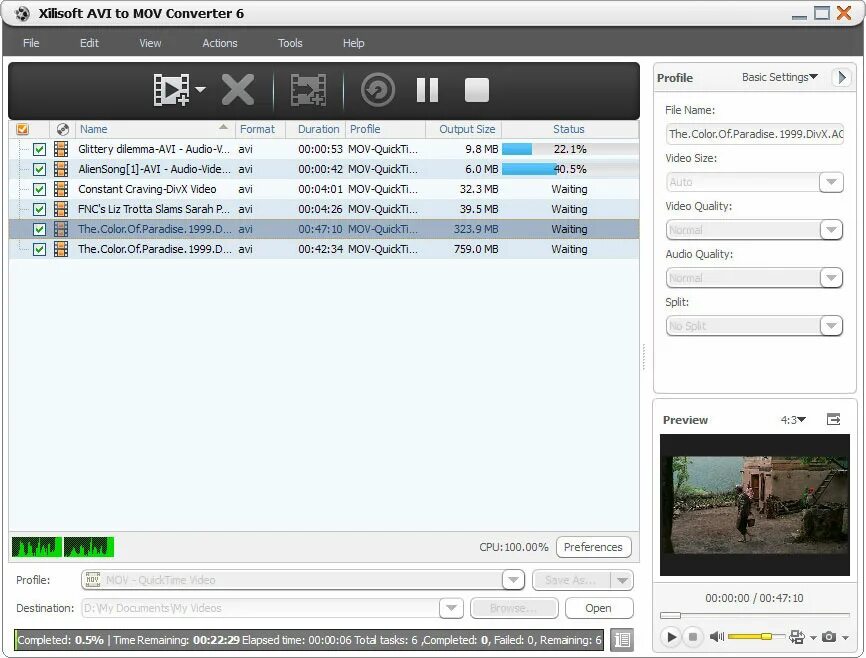The image size is (866, 658).
Task: Click film icon of FNC's Liz Trotta row
Action: click(61, 209)
